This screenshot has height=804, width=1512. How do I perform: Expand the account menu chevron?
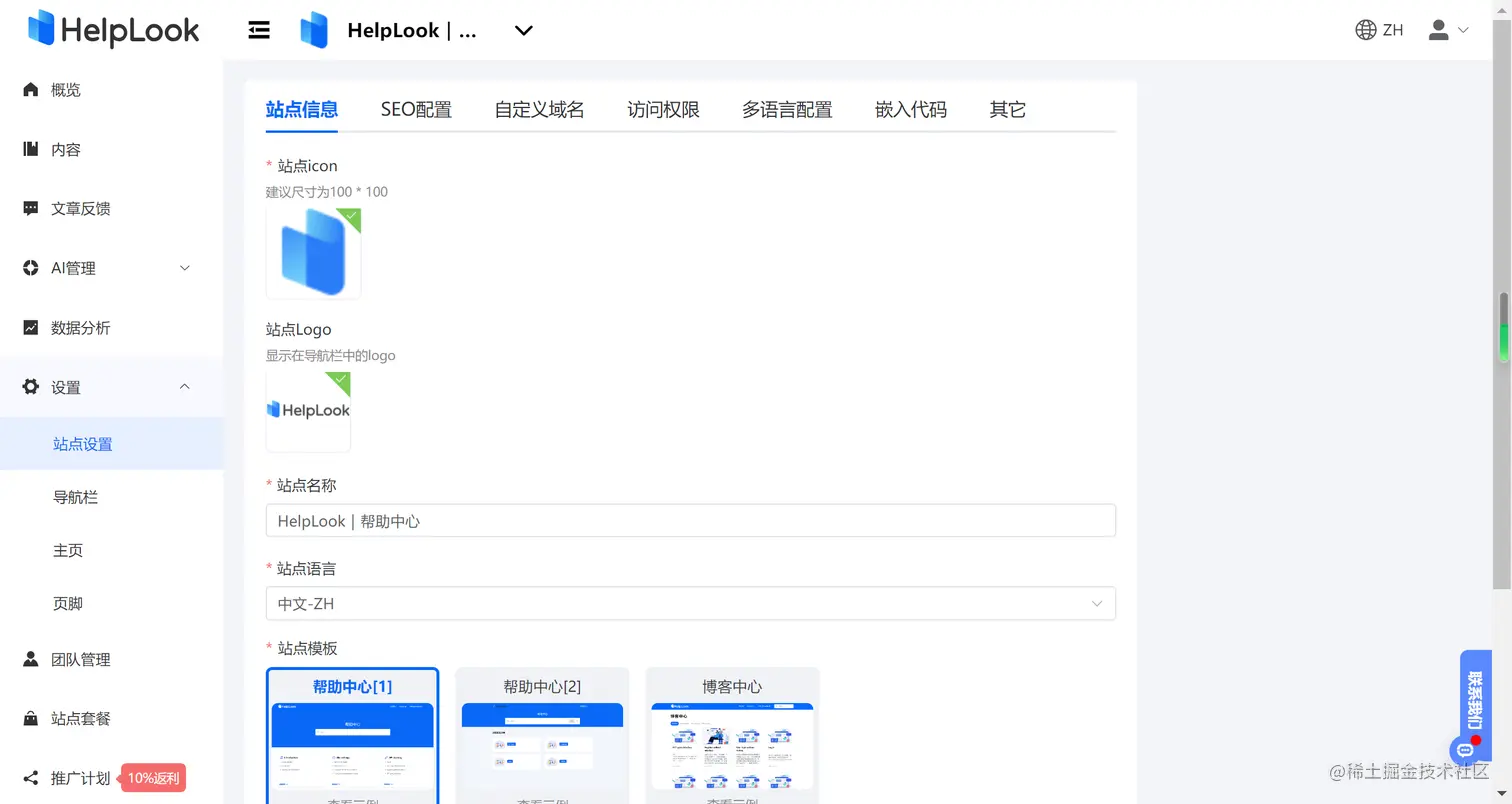[1463, 30]
